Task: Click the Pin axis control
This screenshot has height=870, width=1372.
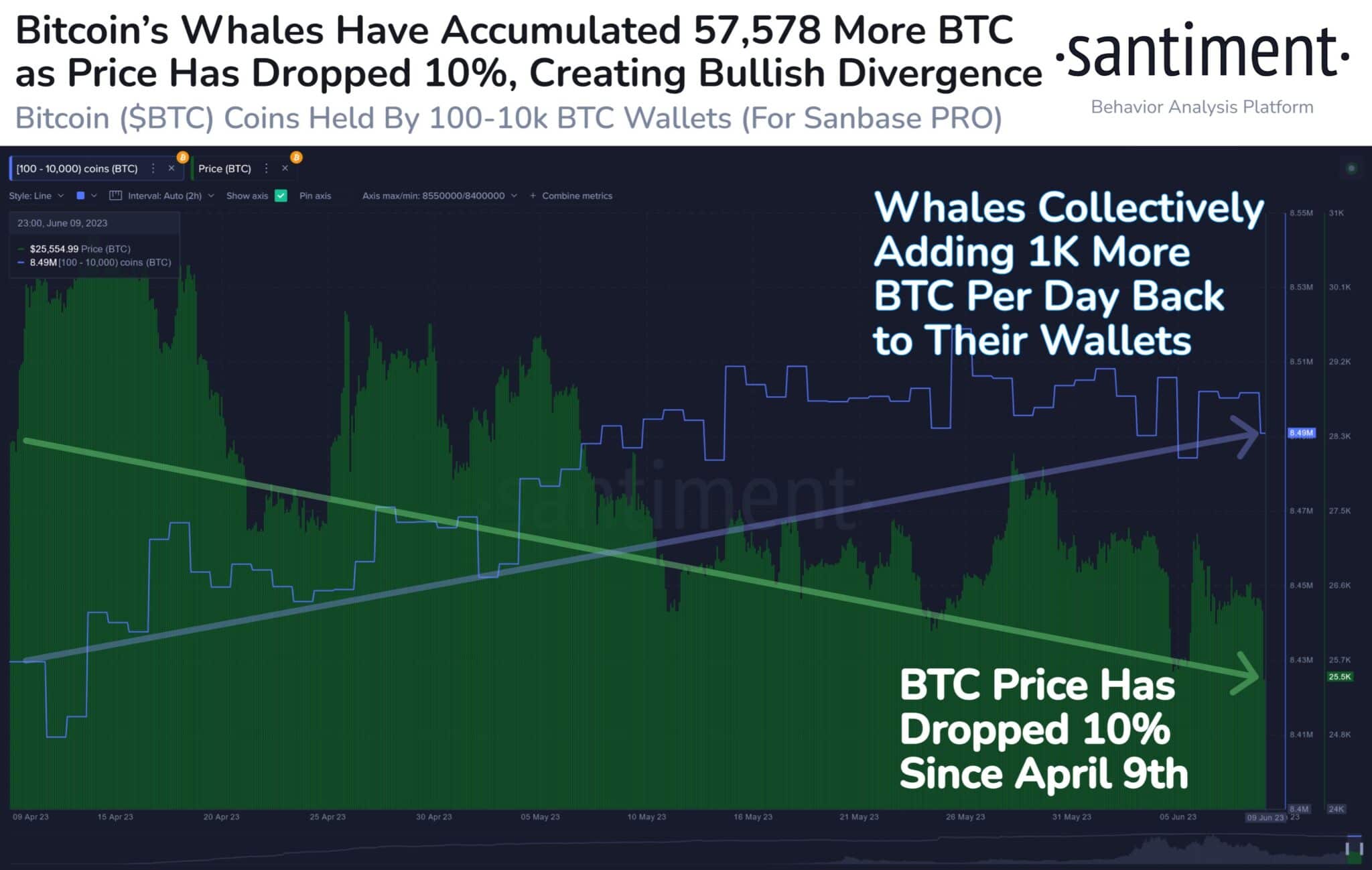Action: click(315, 196)
